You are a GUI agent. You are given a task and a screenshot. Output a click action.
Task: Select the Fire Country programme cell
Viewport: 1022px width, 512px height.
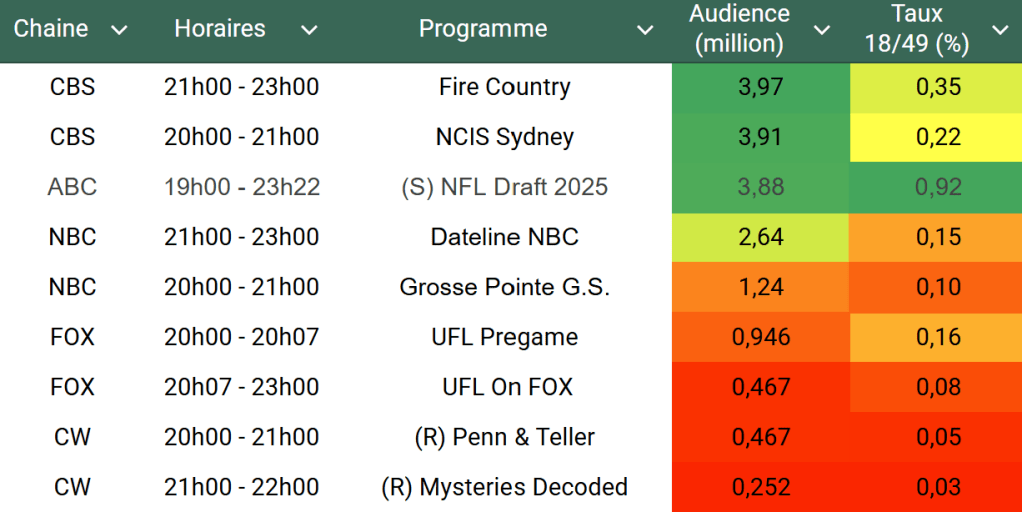504,87
